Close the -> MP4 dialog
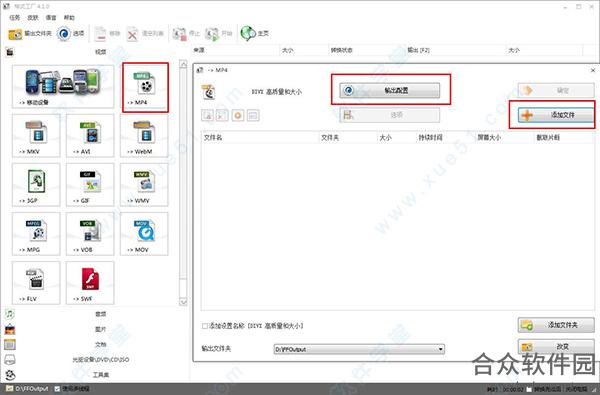This screenshot has height=395, width=600. tap(593, 70)
